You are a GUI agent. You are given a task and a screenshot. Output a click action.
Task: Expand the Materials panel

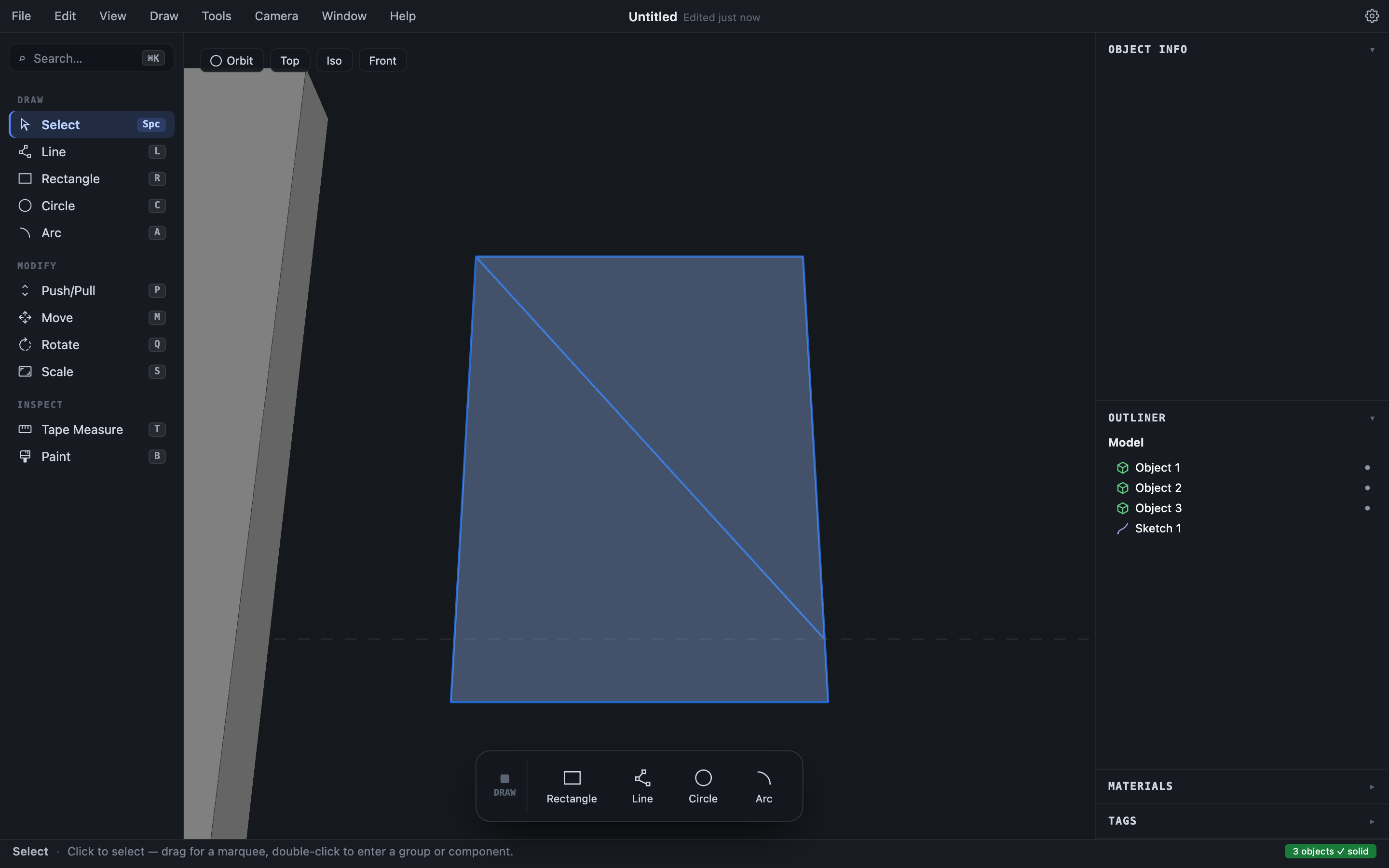(x=1372, y=787)
